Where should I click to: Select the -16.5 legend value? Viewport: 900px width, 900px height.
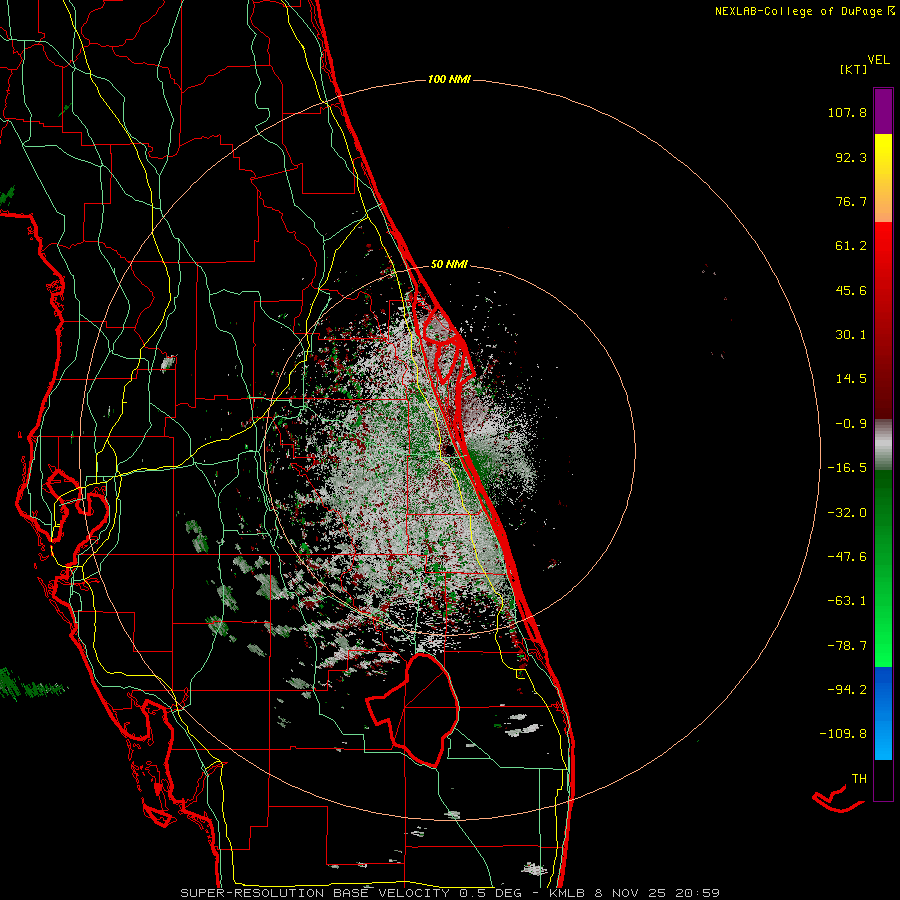[847, 468]
